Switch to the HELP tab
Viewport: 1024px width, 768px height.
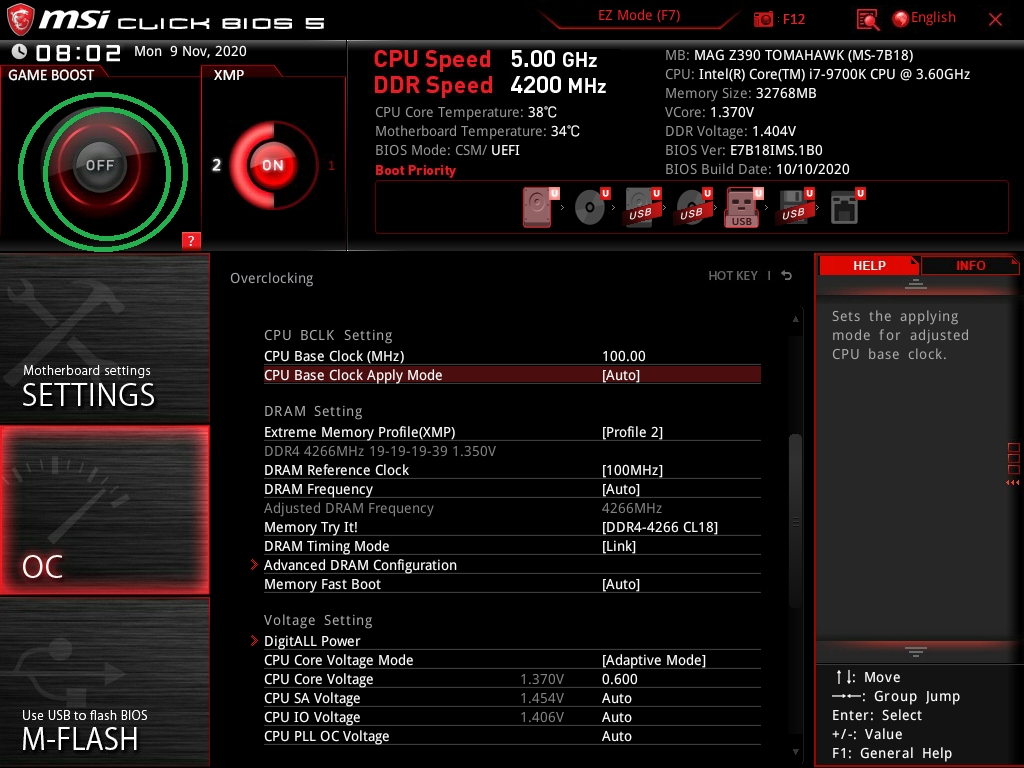click(x=869, y=266)
